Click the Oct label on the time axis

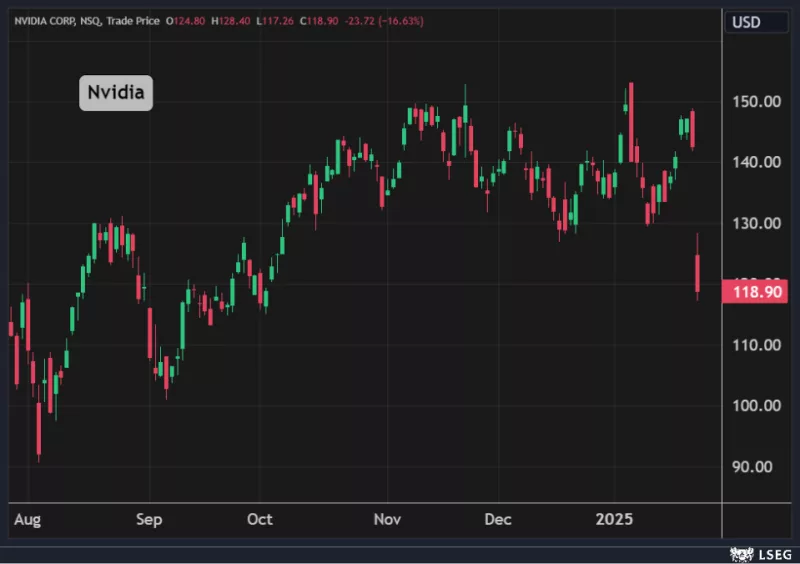coord(260,520)
